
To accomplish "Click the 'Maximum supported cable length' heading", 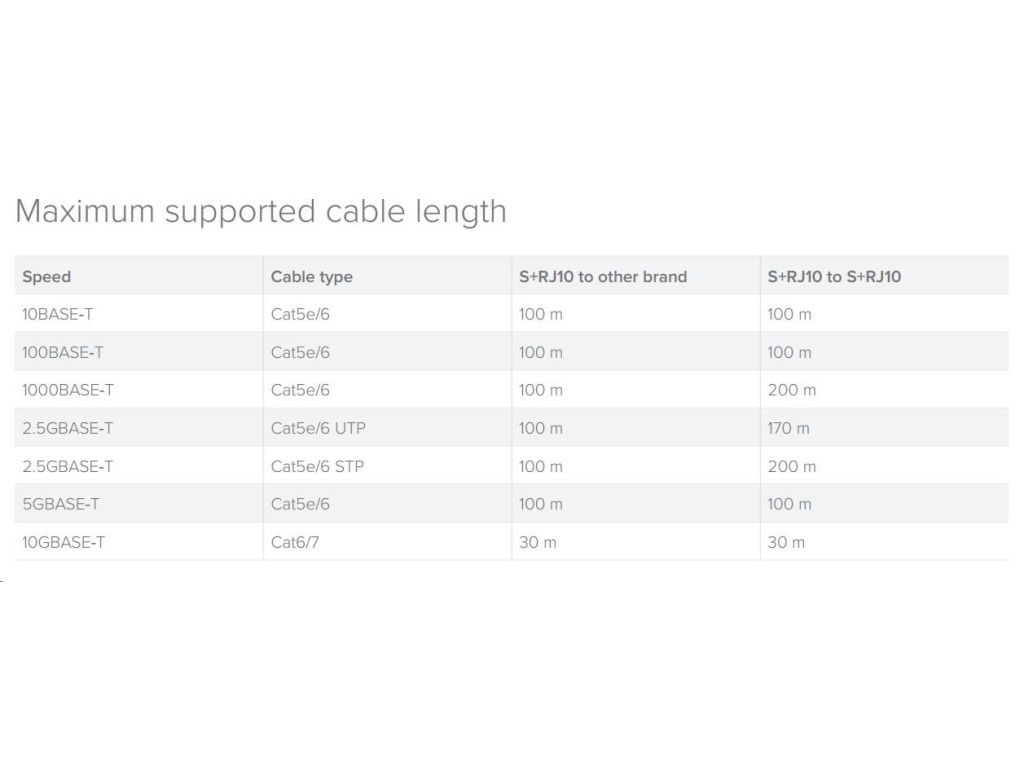I will [261, 212].
